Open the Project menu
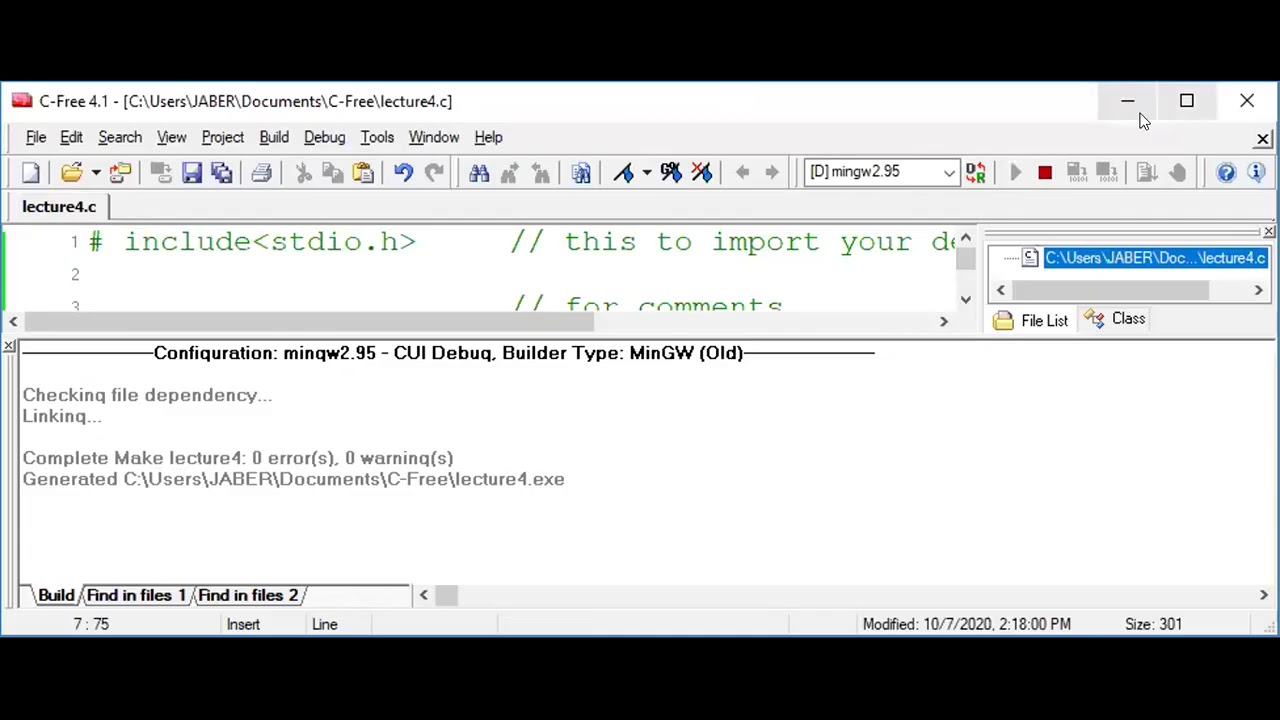The height and width of the screenshot is (720, 1280). pos(223,137)
